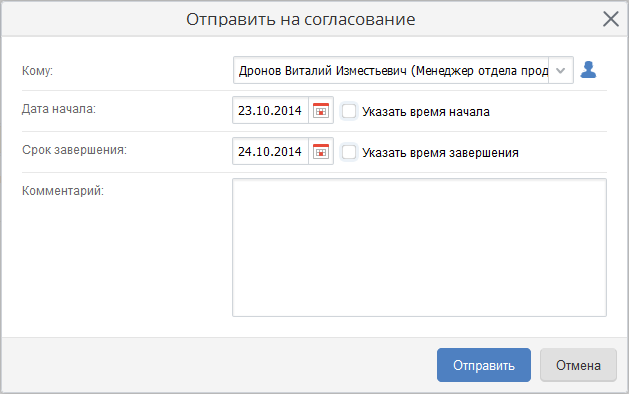The height and width of the screenshot is (394, 629).
Task: Click inside the Комментарий text area
Action: (419, 248)
